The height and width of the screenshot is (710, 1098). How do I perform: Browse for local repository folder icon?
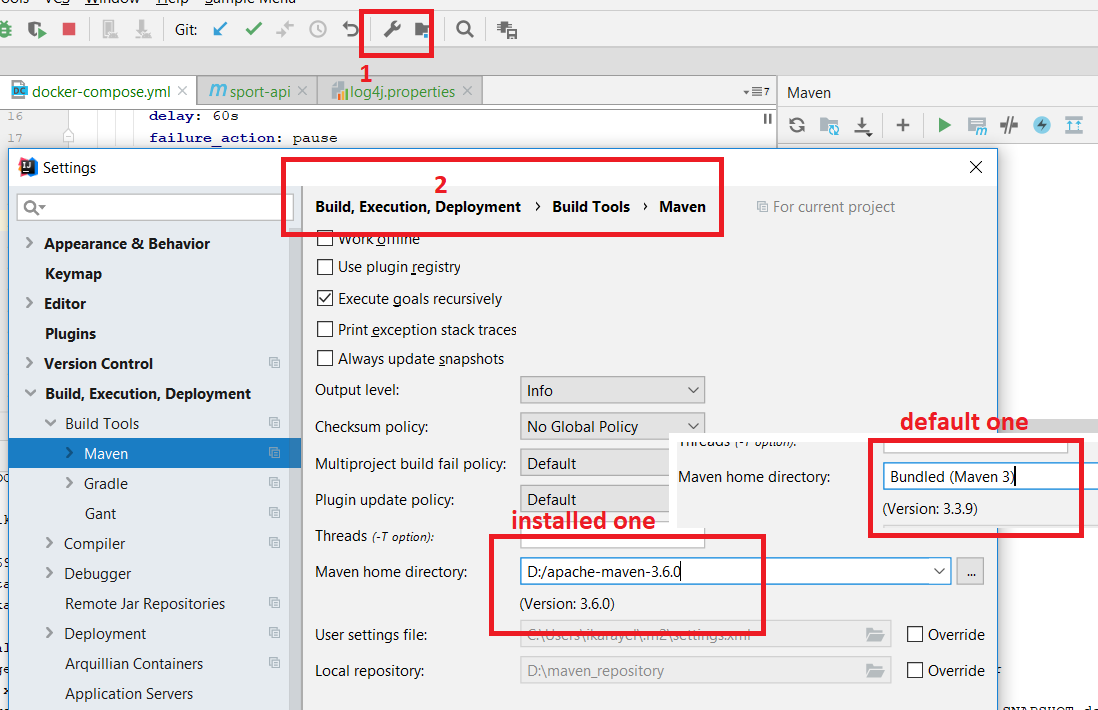[875, 671]
